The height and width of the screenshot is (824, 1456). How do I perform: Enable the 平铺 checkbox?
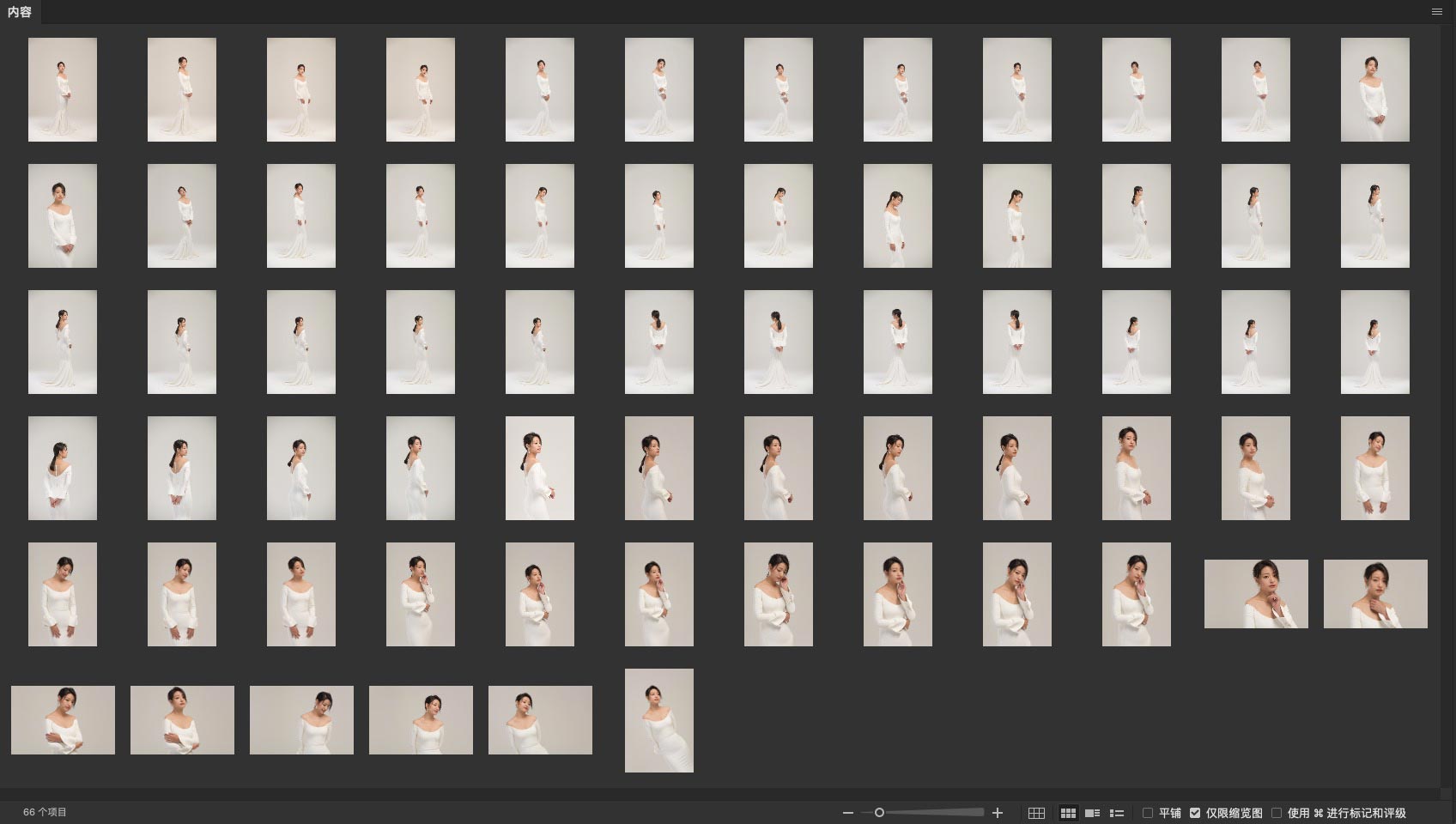(x=1148, y=813)
